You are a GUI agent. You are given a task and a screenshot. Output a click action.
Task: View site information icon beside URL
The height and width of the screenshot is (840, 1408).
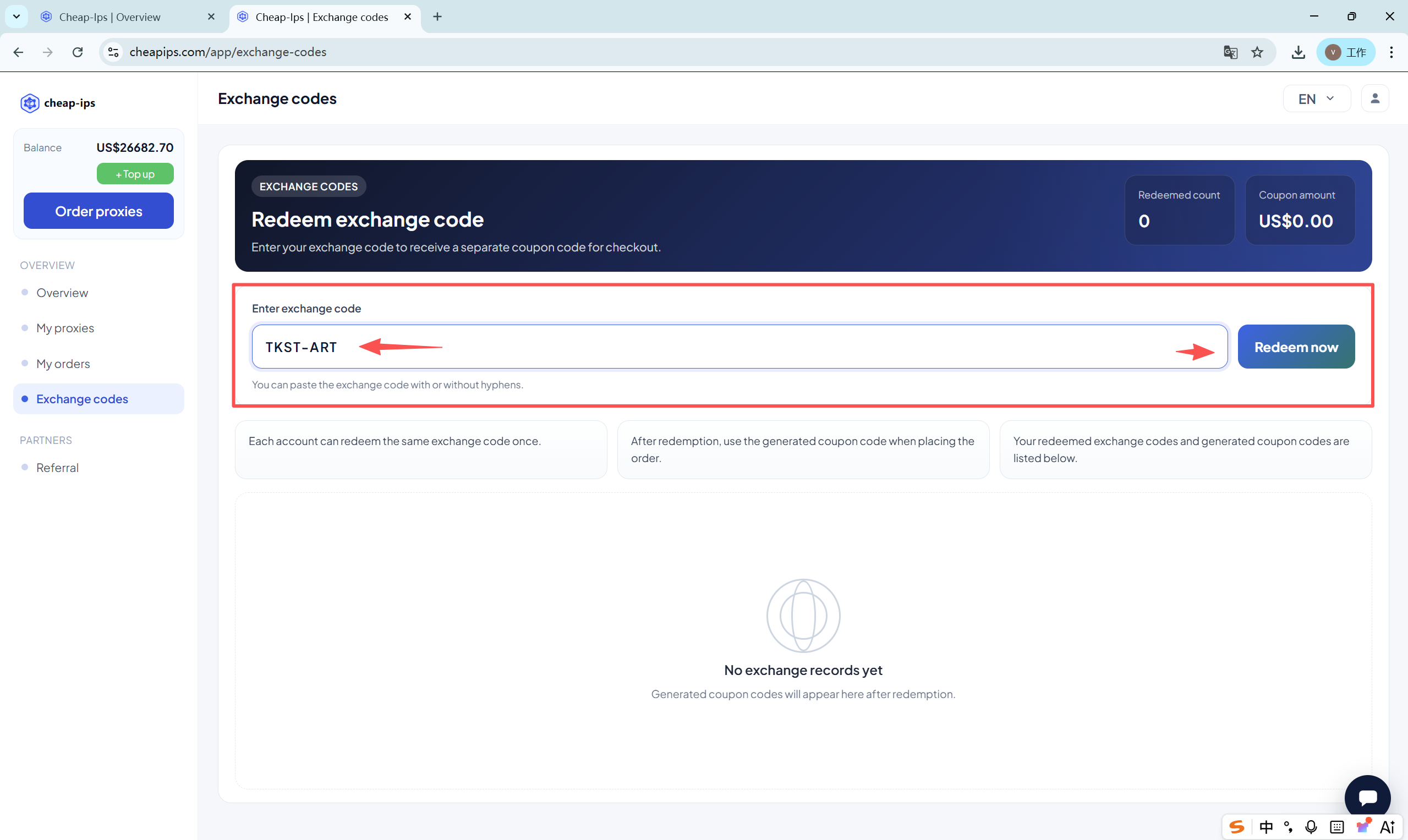113,52
